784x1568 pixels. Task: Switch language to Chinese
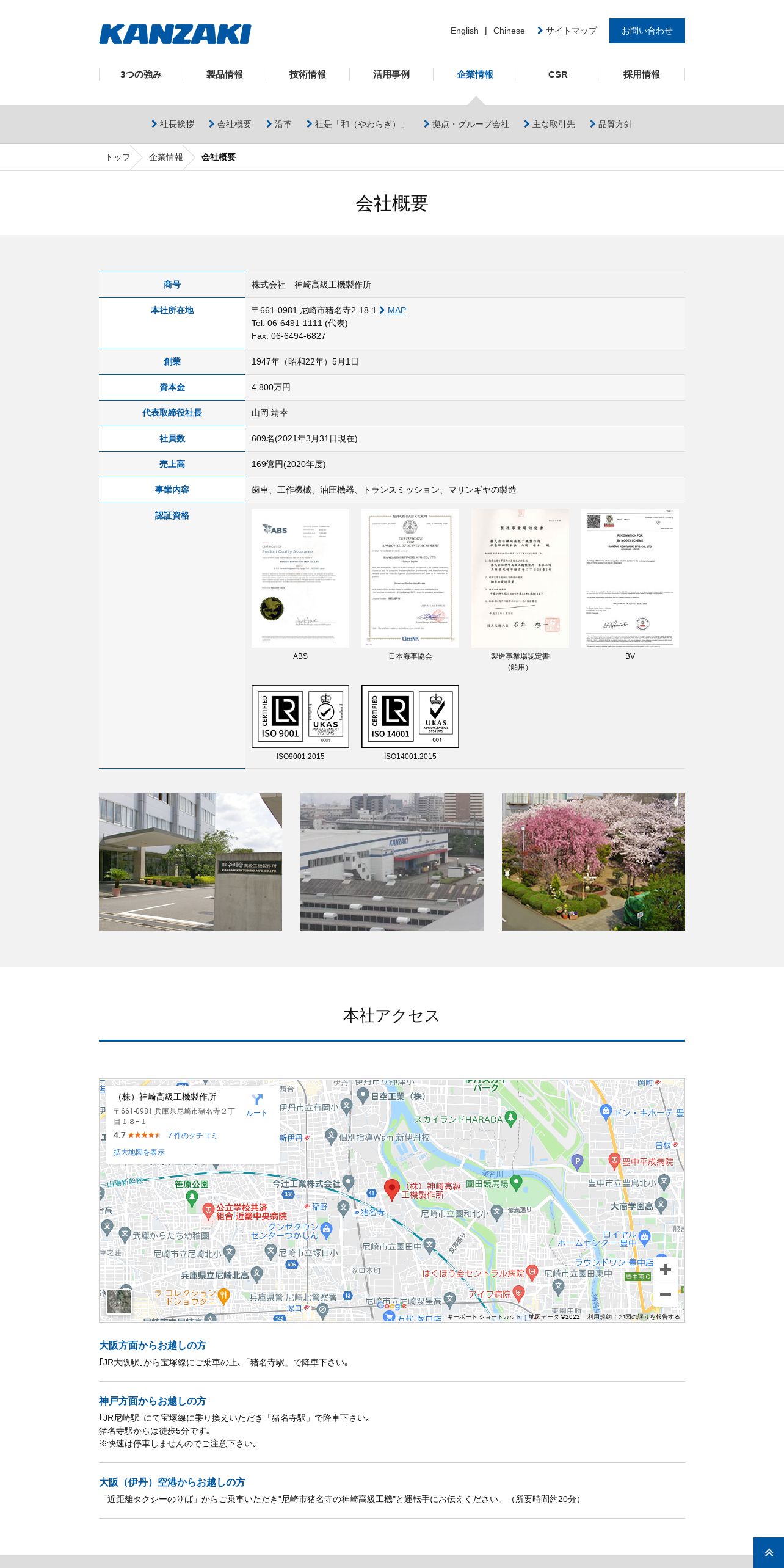point(509,31)
